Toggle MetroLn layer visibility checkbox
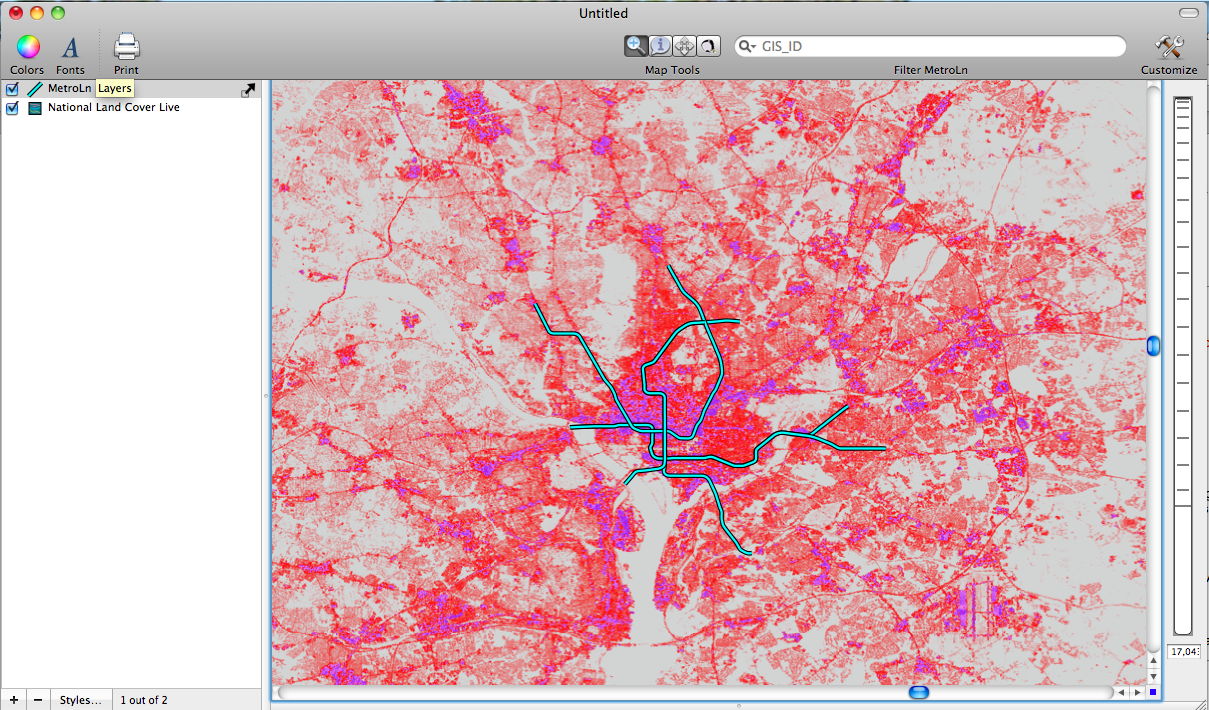Screen dimensions: 1209x710 click(x=12, y=88)
